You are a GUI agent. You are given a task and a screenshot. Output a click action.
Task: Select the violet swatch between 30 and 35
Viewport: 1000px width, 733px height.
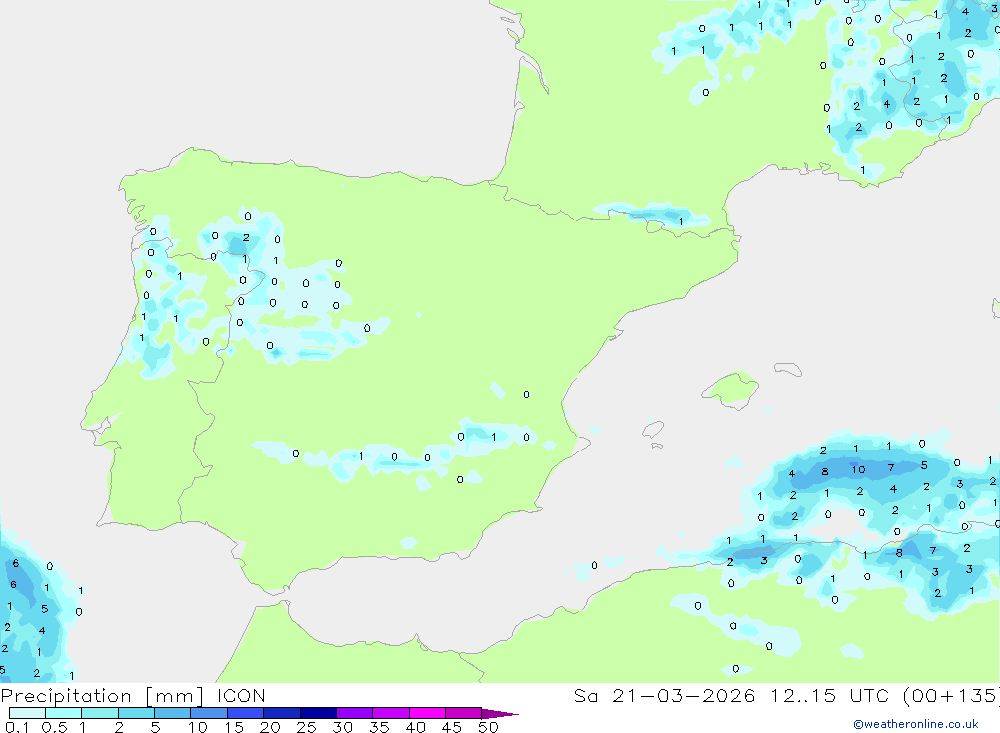[x=355, y=713]
